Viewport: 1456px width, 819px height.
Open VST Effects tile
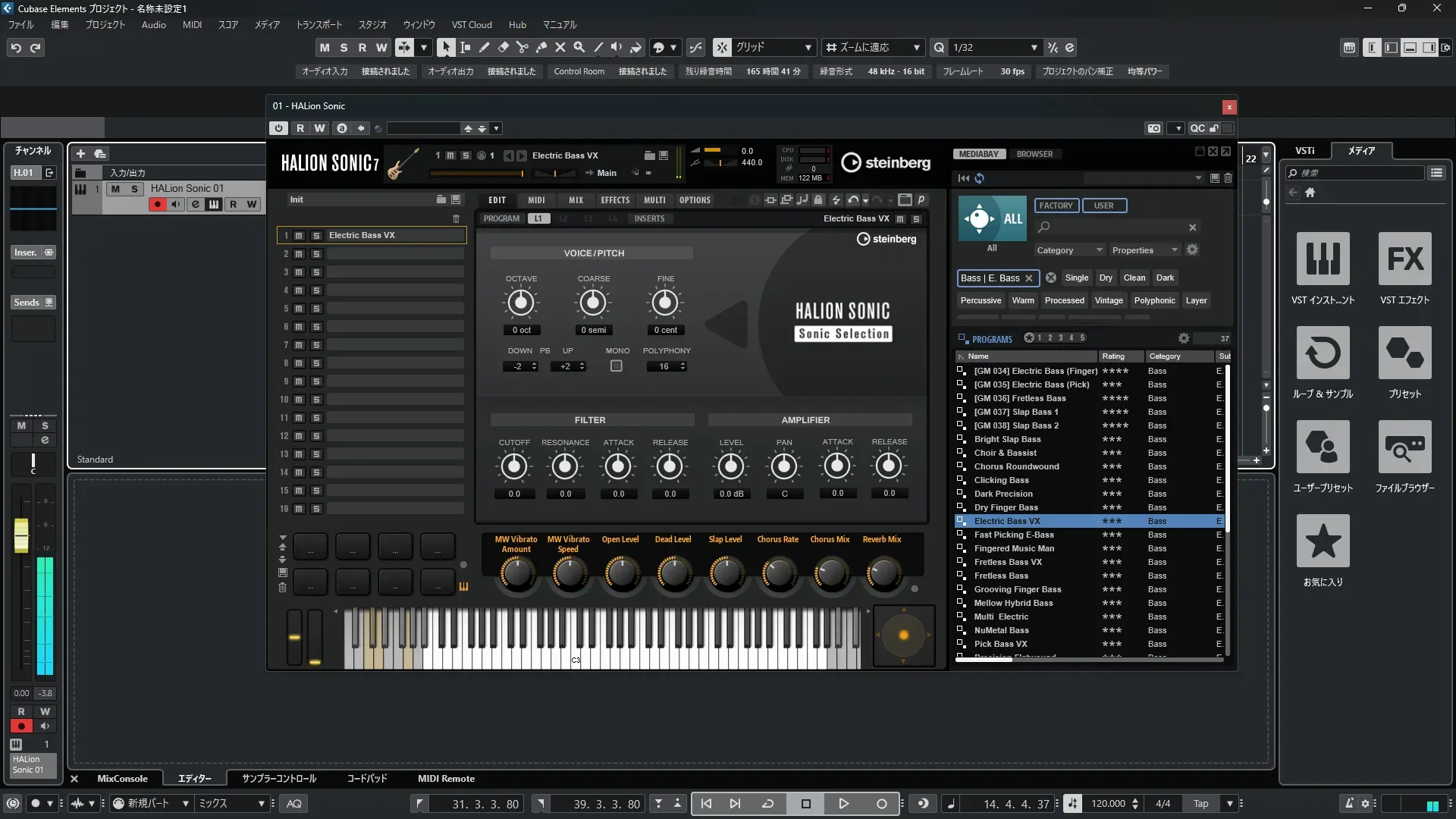[x=1404, y=259]
